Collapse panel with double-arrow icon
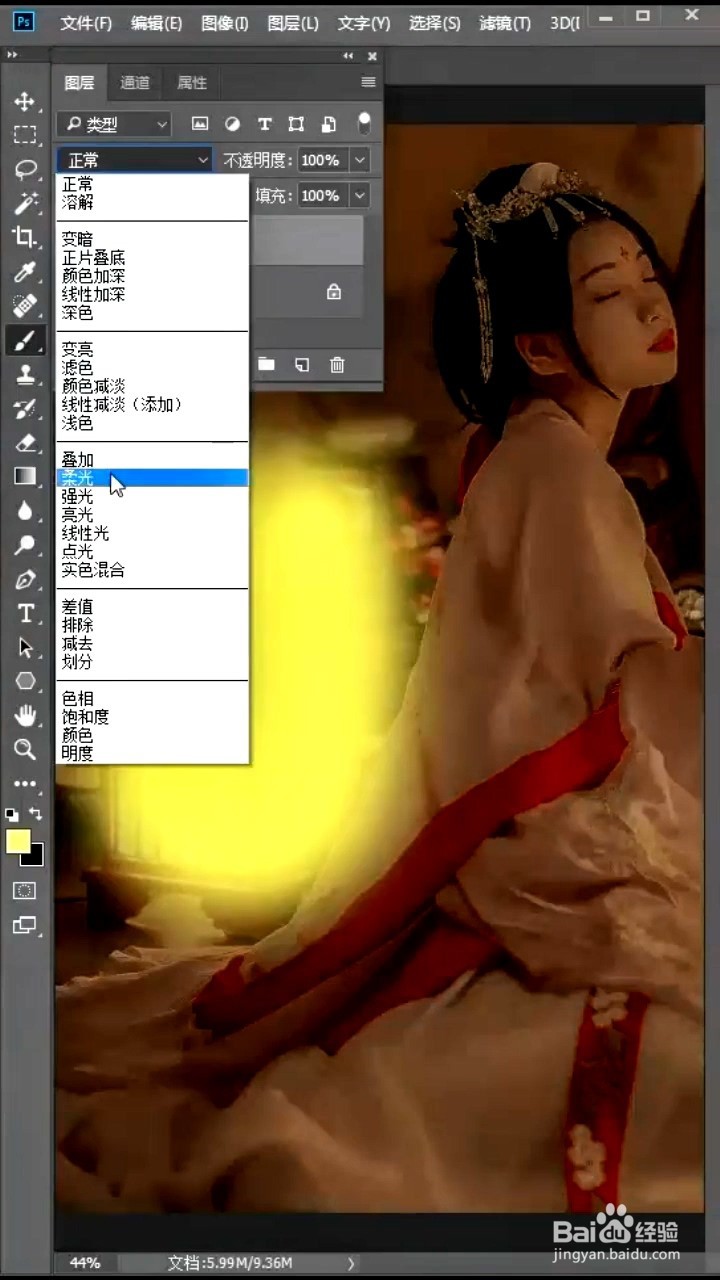This screenshot has width=720, height=1280. tap(348, 56)
